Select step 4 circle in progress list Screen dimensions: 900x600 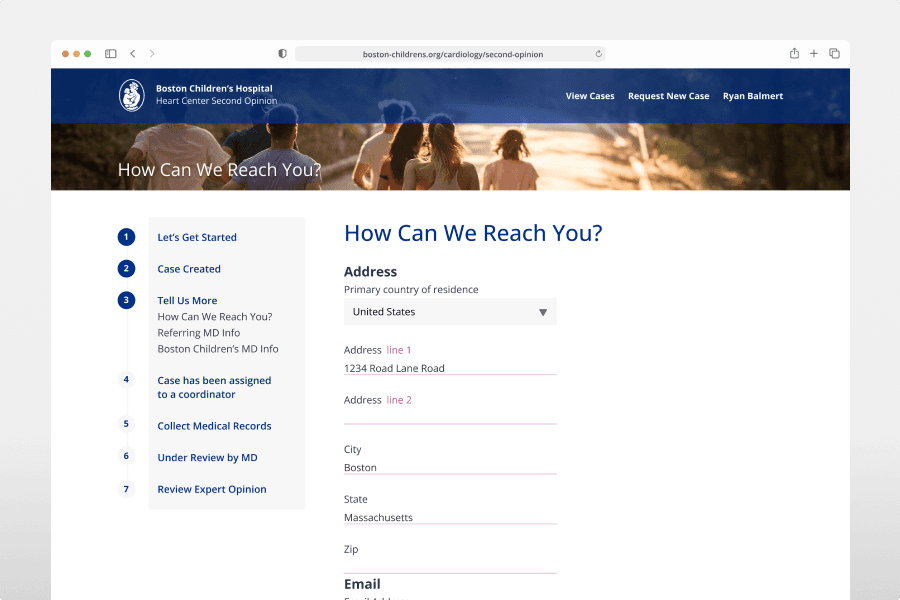126,379
